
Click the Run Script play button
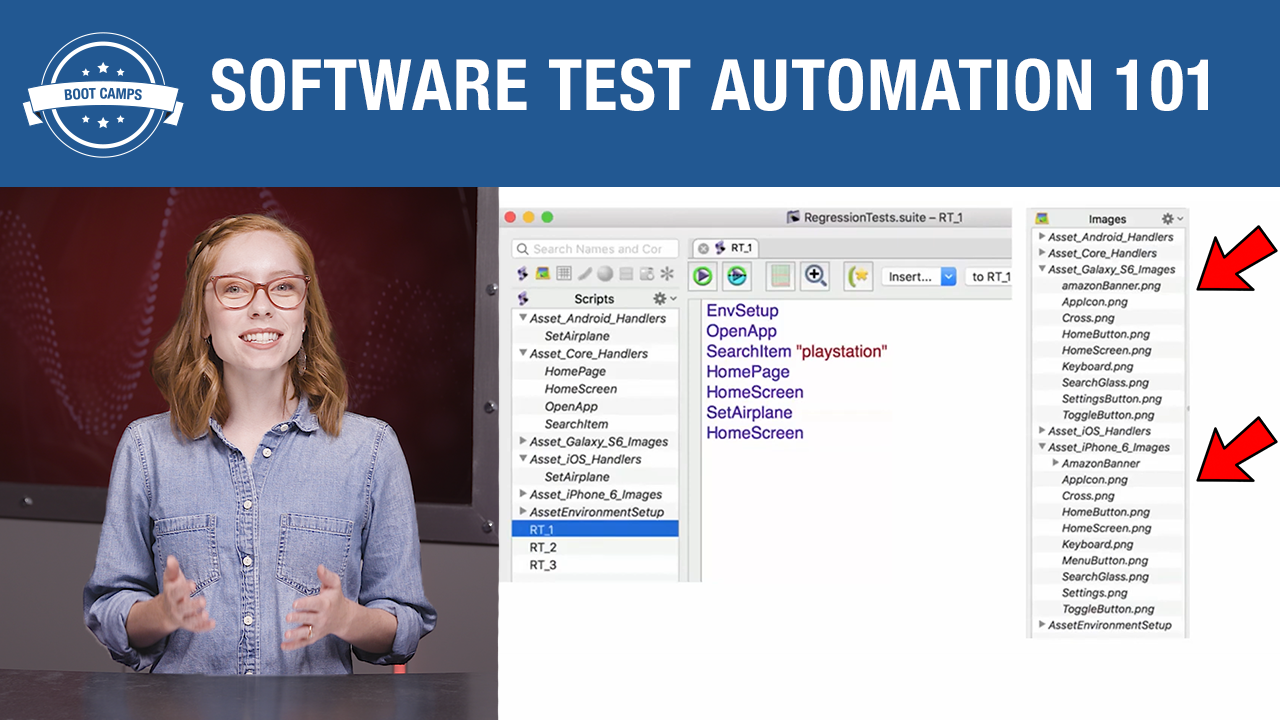pyautogui.click(x=703, y=276)
